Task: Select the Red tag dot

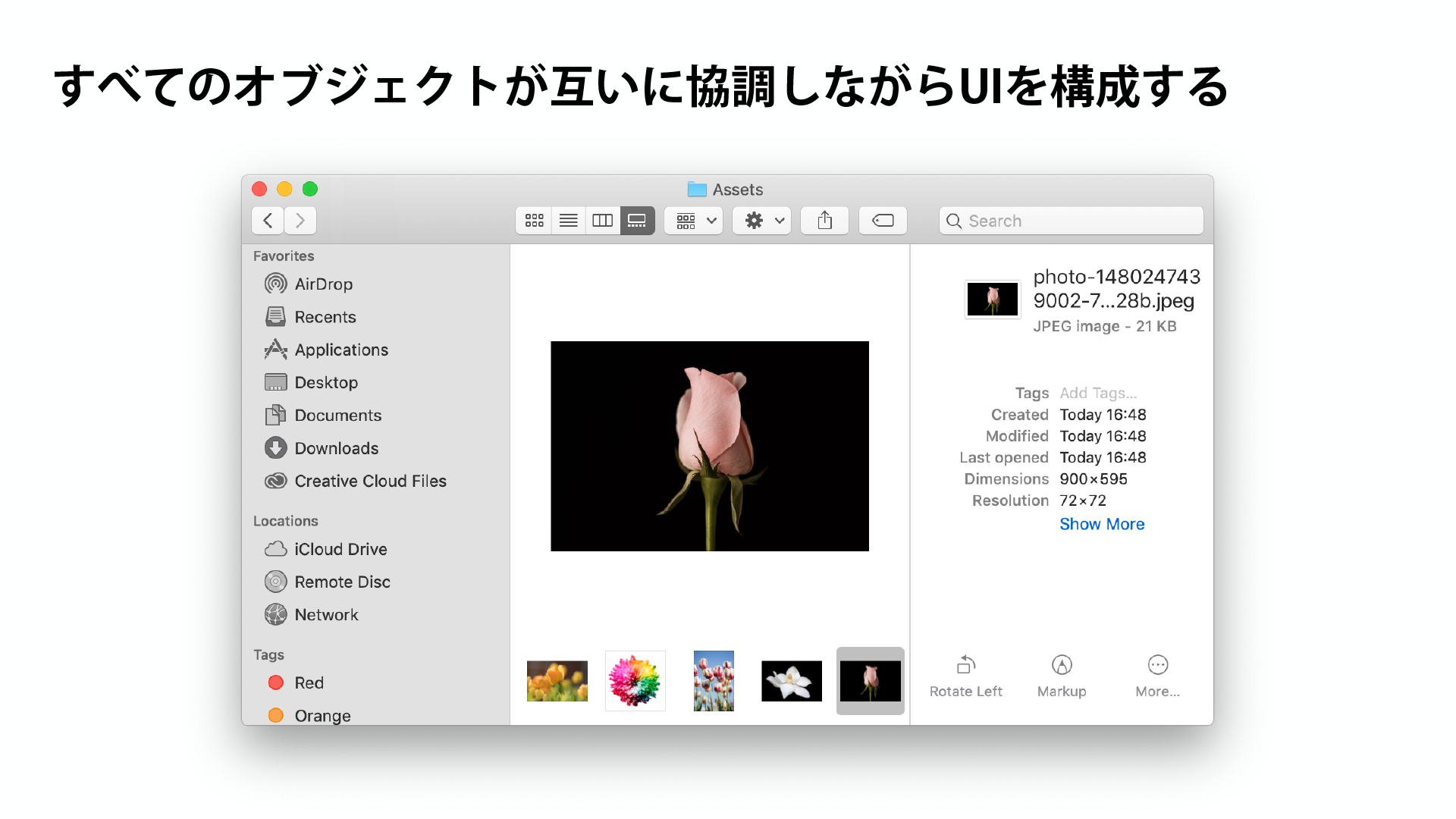Action: pos(276,682)
